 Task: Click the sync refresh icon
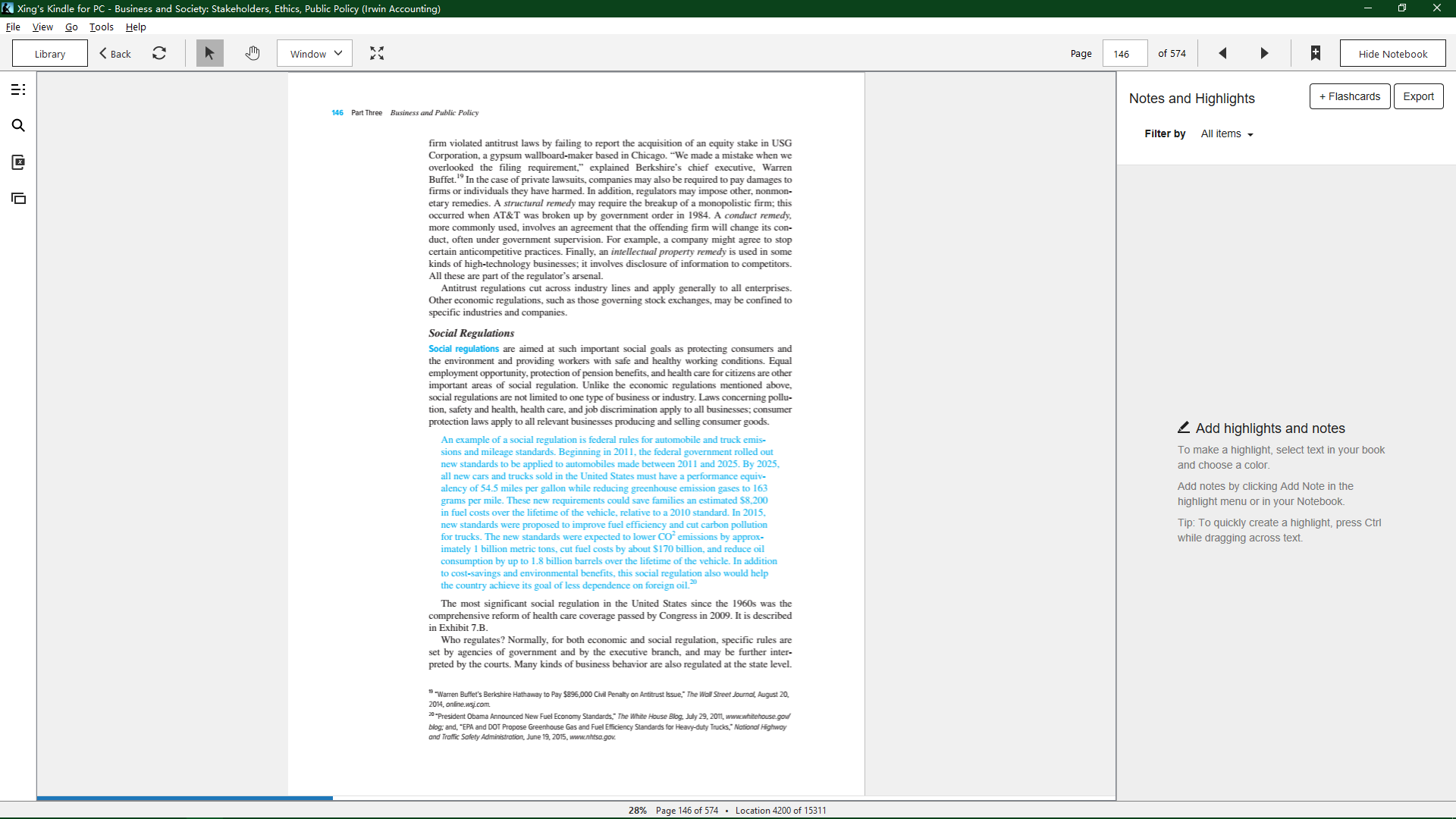coord(159,53)
